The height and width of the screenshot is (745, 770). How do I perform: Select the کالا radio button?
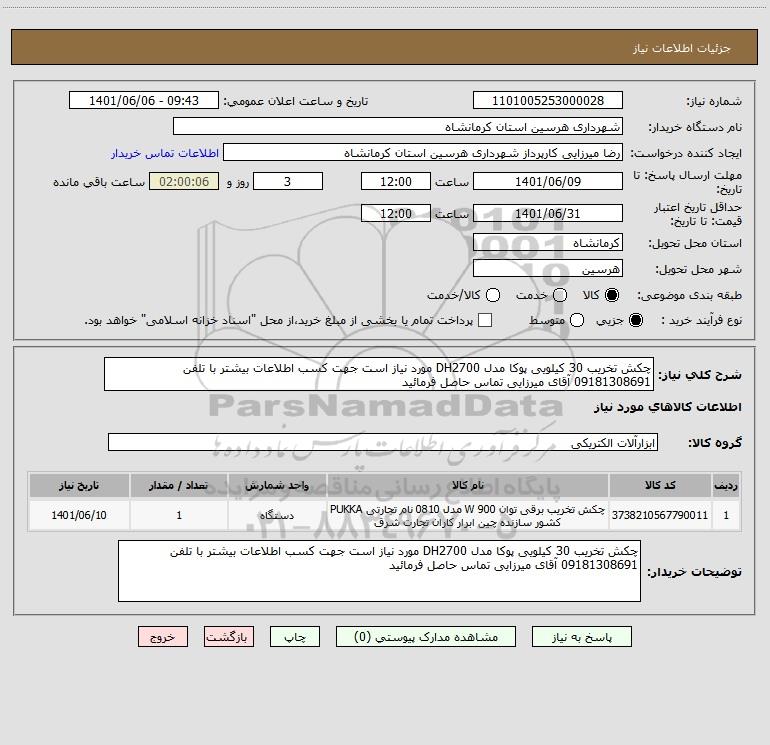pos(612,295)
